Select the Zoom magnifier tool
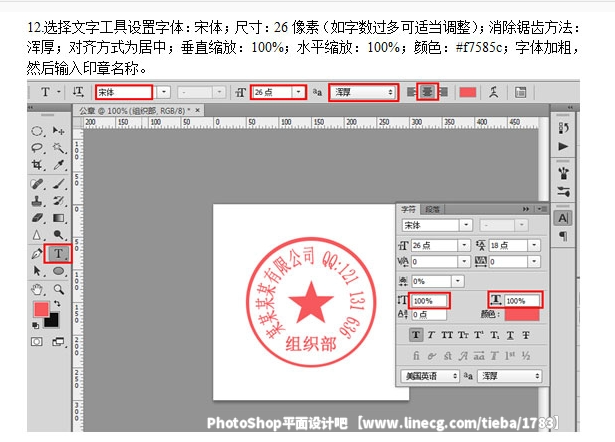The image size is (615, 442). click(58, 289)
